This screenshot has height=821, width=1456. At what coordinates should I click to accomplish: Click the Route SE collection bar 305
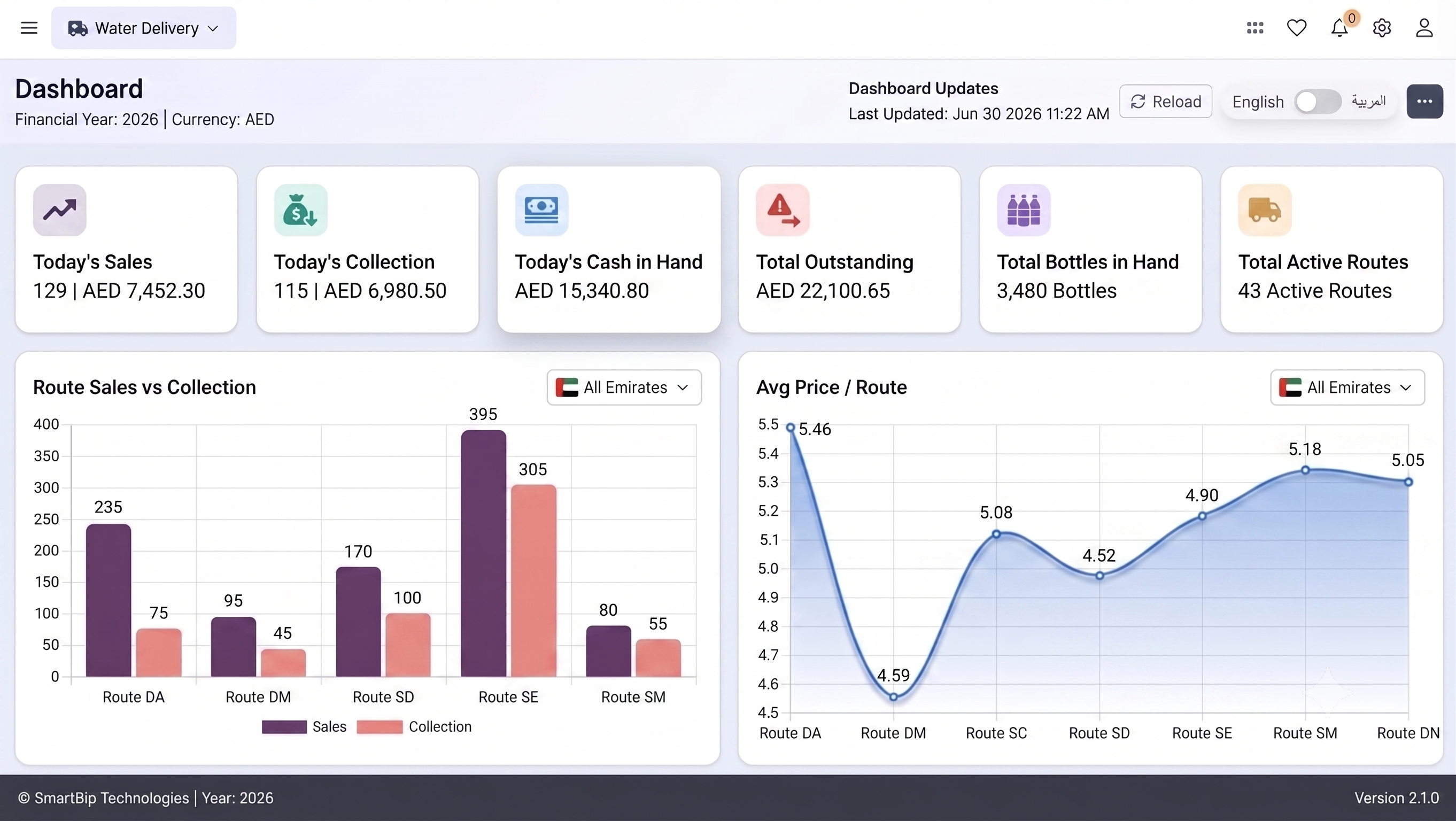pos(533,581)
